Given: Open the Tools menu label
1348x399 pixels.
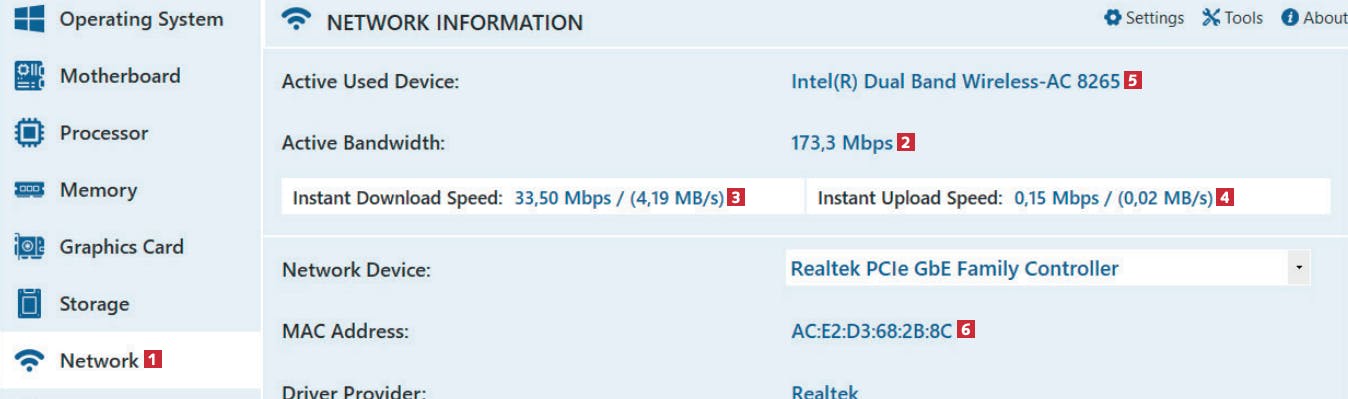Looking at the screenshot, I should pos(1244,18).
